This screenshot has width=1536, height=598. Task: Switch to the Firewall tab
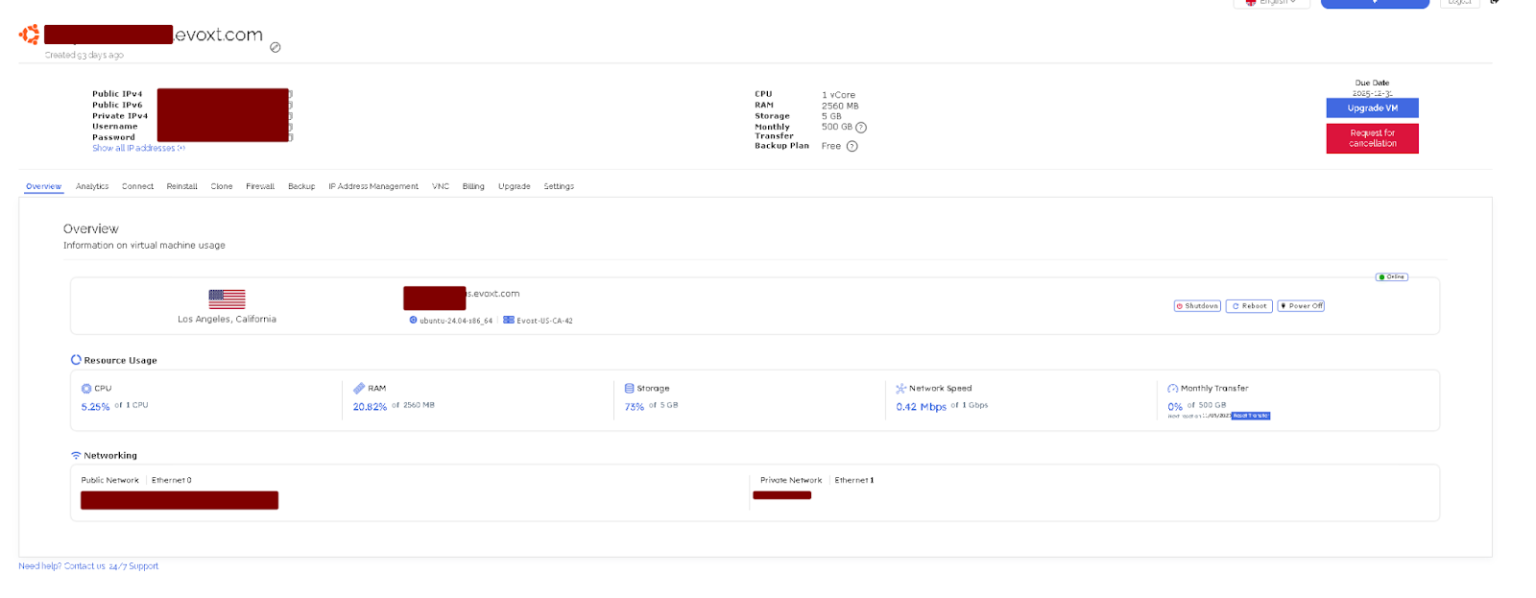click(x=260, y=186)
